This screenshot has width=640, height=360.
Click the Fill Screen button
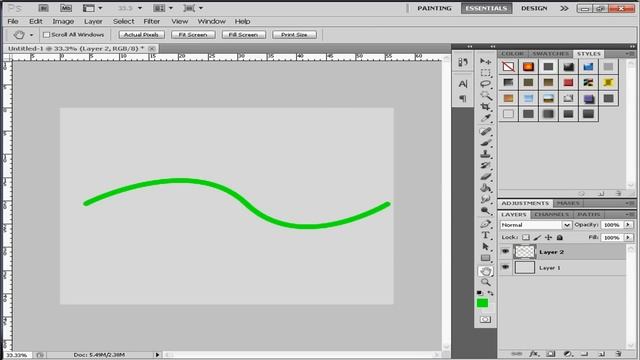click(243, 35)
